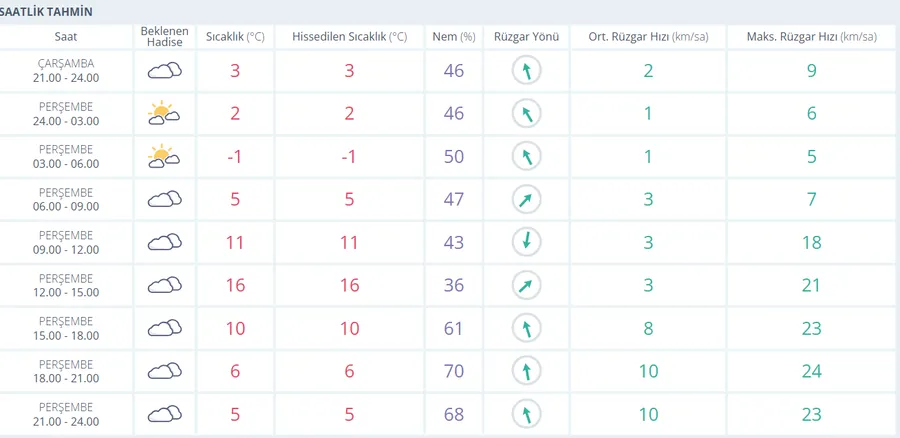Click the downward wind arrow for Perşembe 09.00 - 12.00
The image size is (900, 438).
526,242
